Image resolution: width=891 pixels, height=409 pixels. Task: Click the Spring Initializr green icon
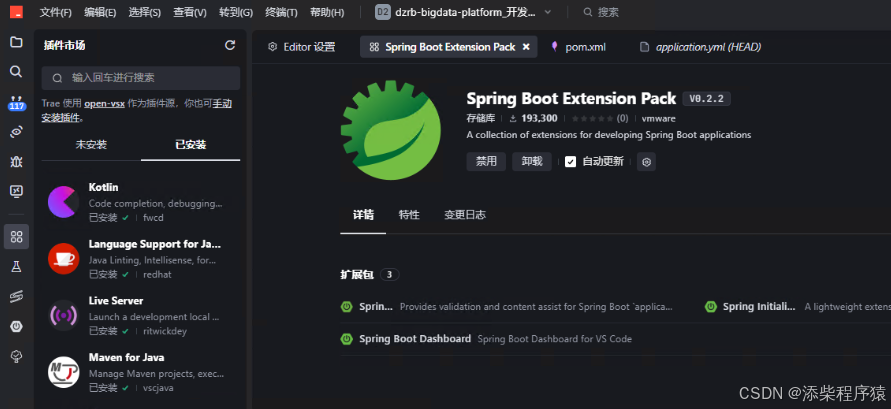(710, 307)
